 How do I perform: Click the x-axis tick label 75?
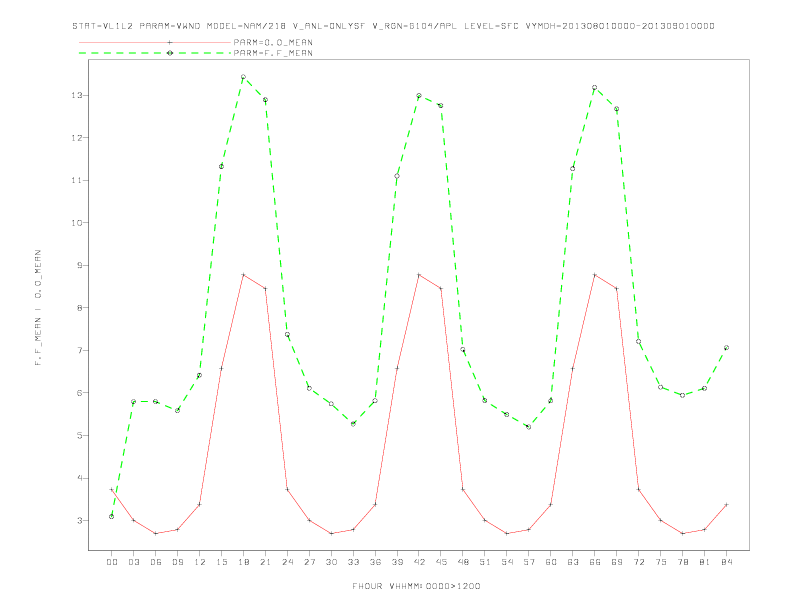[x=661, y=562]
